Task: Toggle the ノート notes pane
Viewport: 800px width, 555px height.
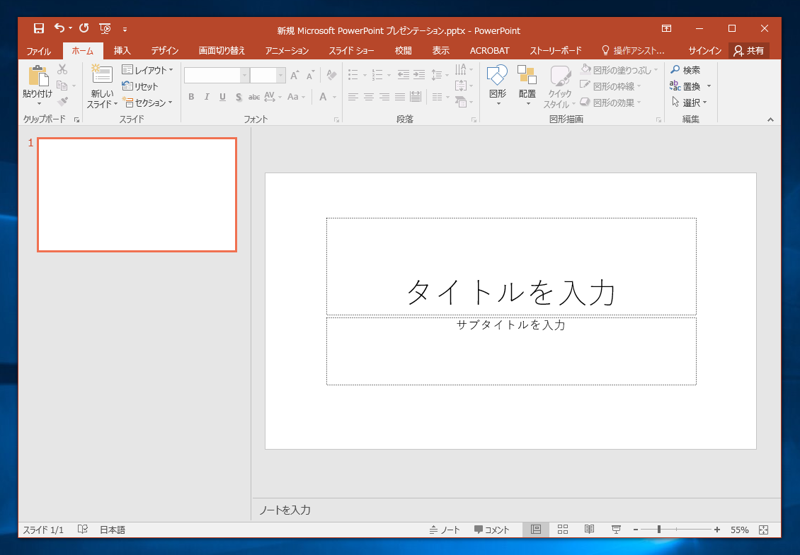Action: [x=445, y=530]
